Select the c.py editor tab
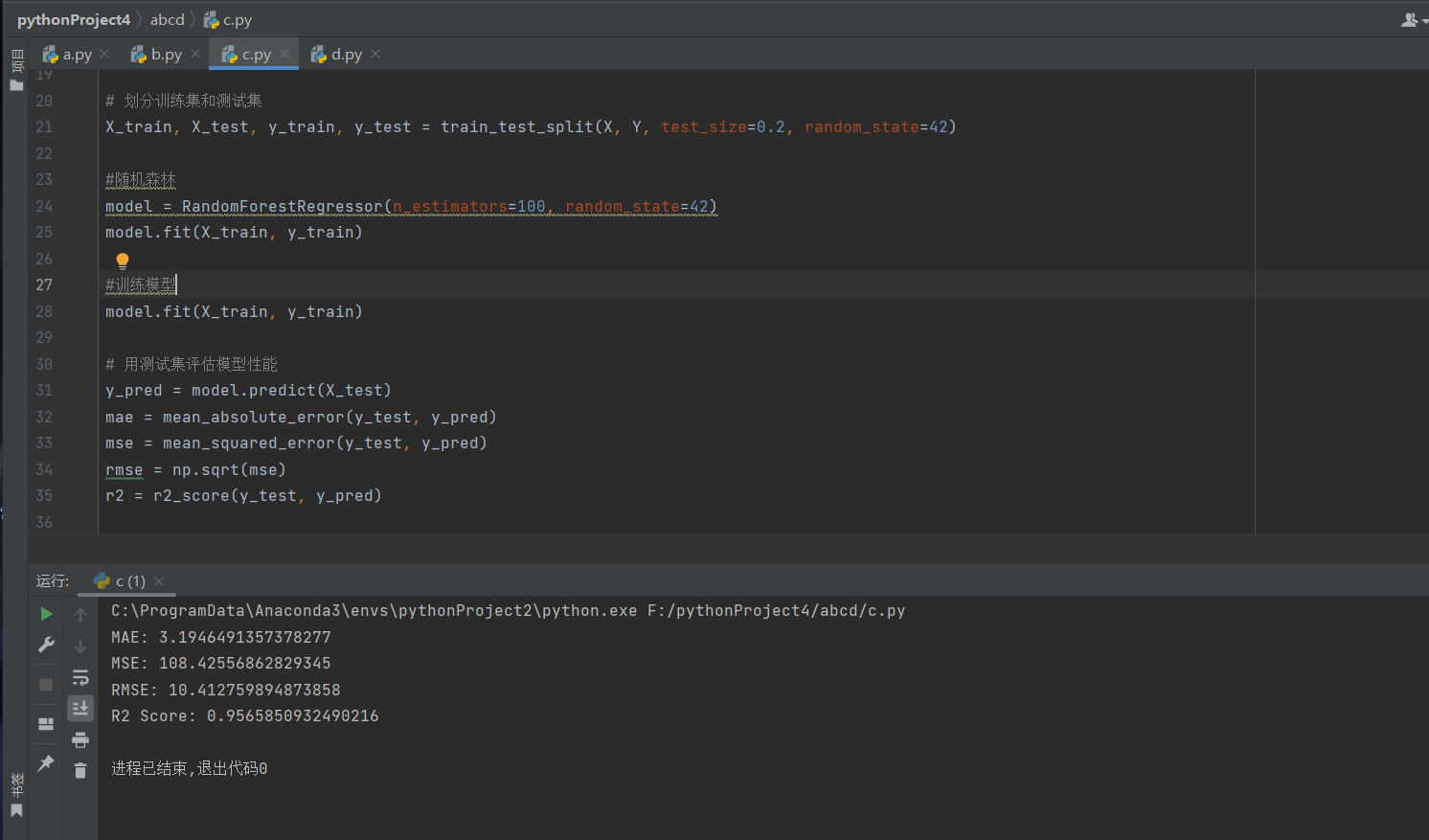This screenshot has width=1429, height=840. click(x=256, y=55)
